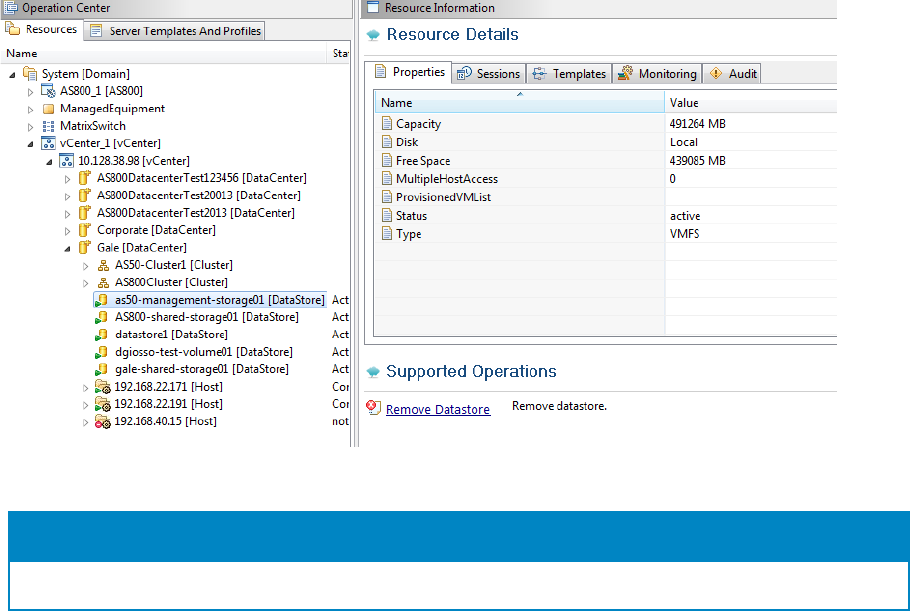Image resolution: width=910 pixels, height=611 pixels.
Task: Click the datastore1 datastore icon
Action: click(x=102, y=334)
